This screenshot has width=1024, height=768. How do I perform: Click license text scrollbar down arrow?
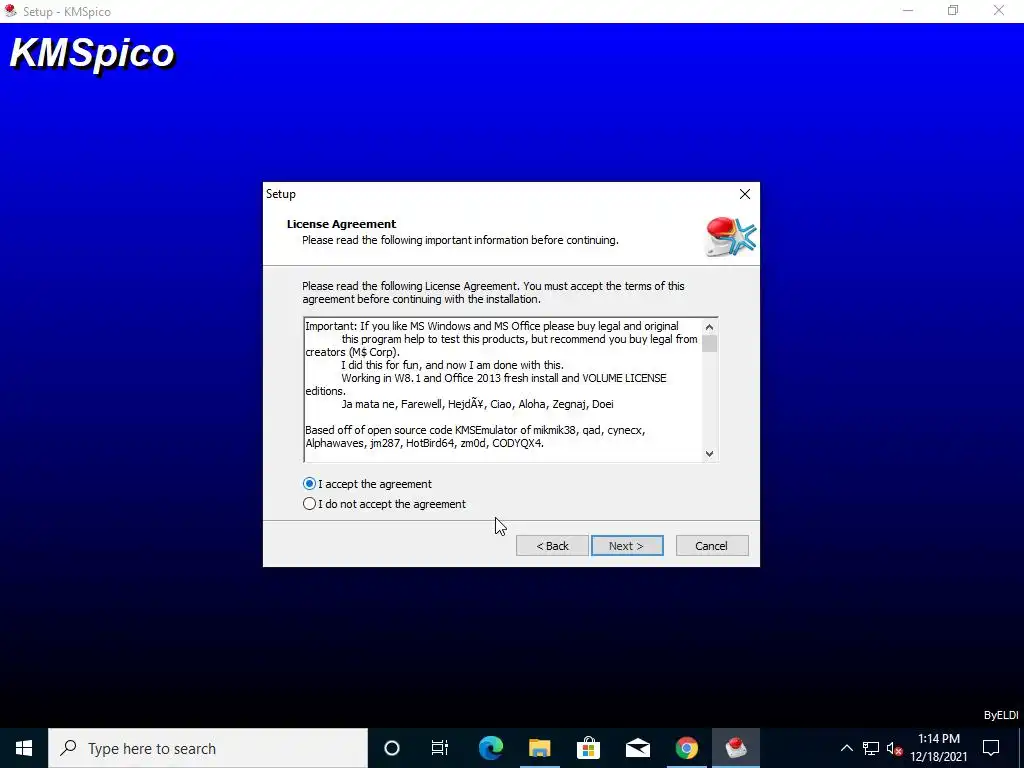709,454
